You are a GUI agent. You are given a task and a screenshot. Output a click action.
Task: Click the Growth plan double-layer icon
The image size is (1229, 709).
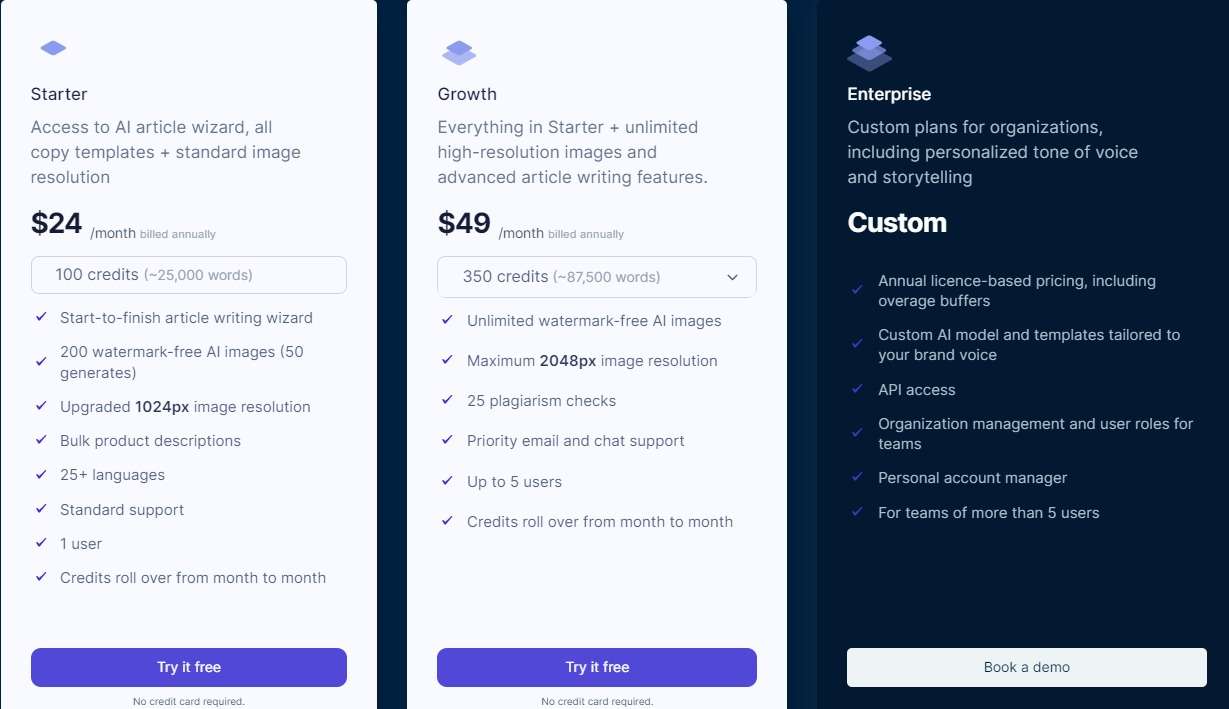pyautogui.click(x=459, y=52)
